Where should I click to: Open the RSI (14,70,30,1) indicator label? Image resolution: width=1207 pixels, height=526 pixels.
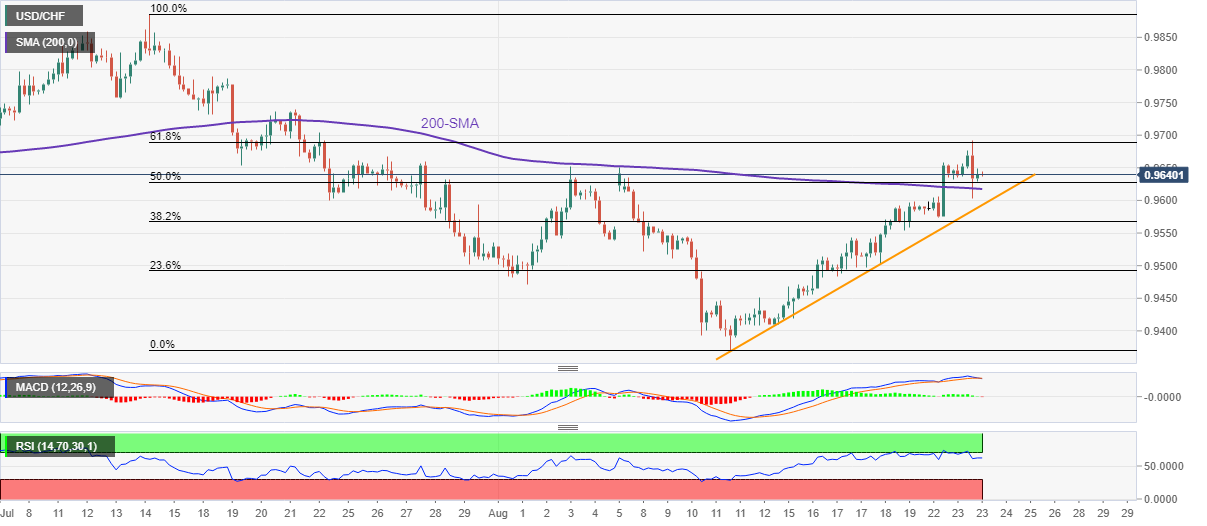tap(58, 445)
